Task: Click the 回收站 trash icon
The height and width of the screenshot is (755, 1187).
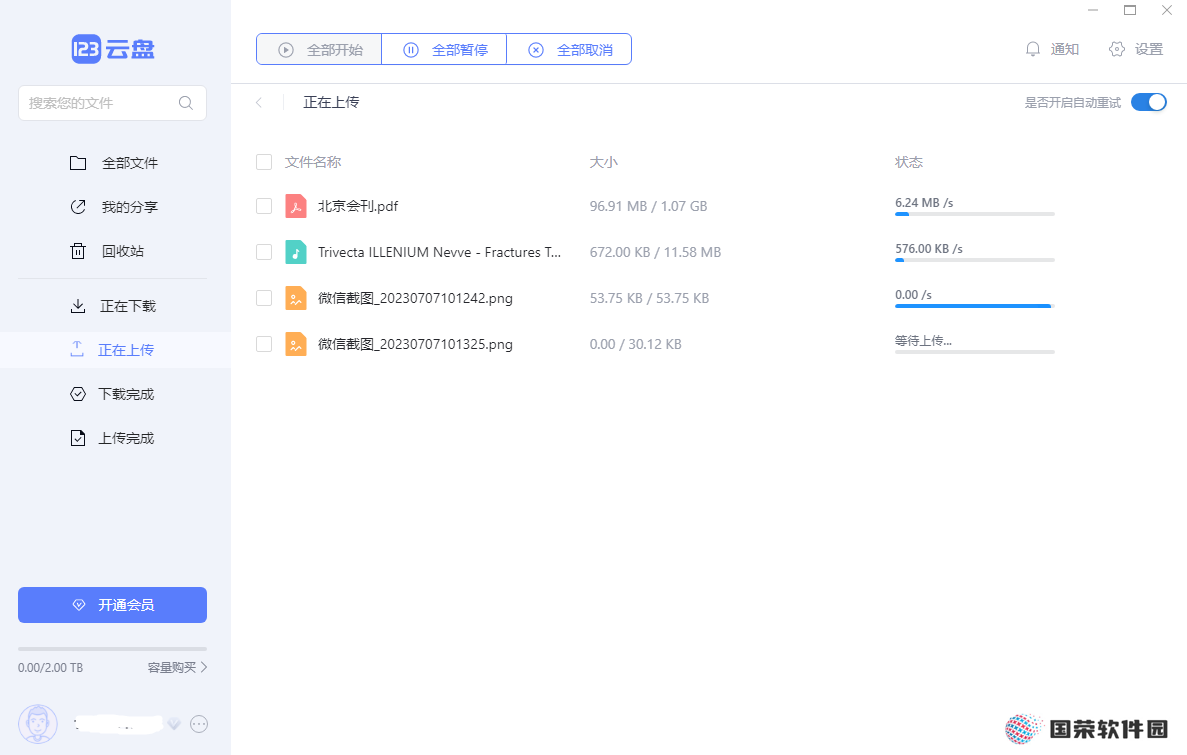Action: click(78, 251)
